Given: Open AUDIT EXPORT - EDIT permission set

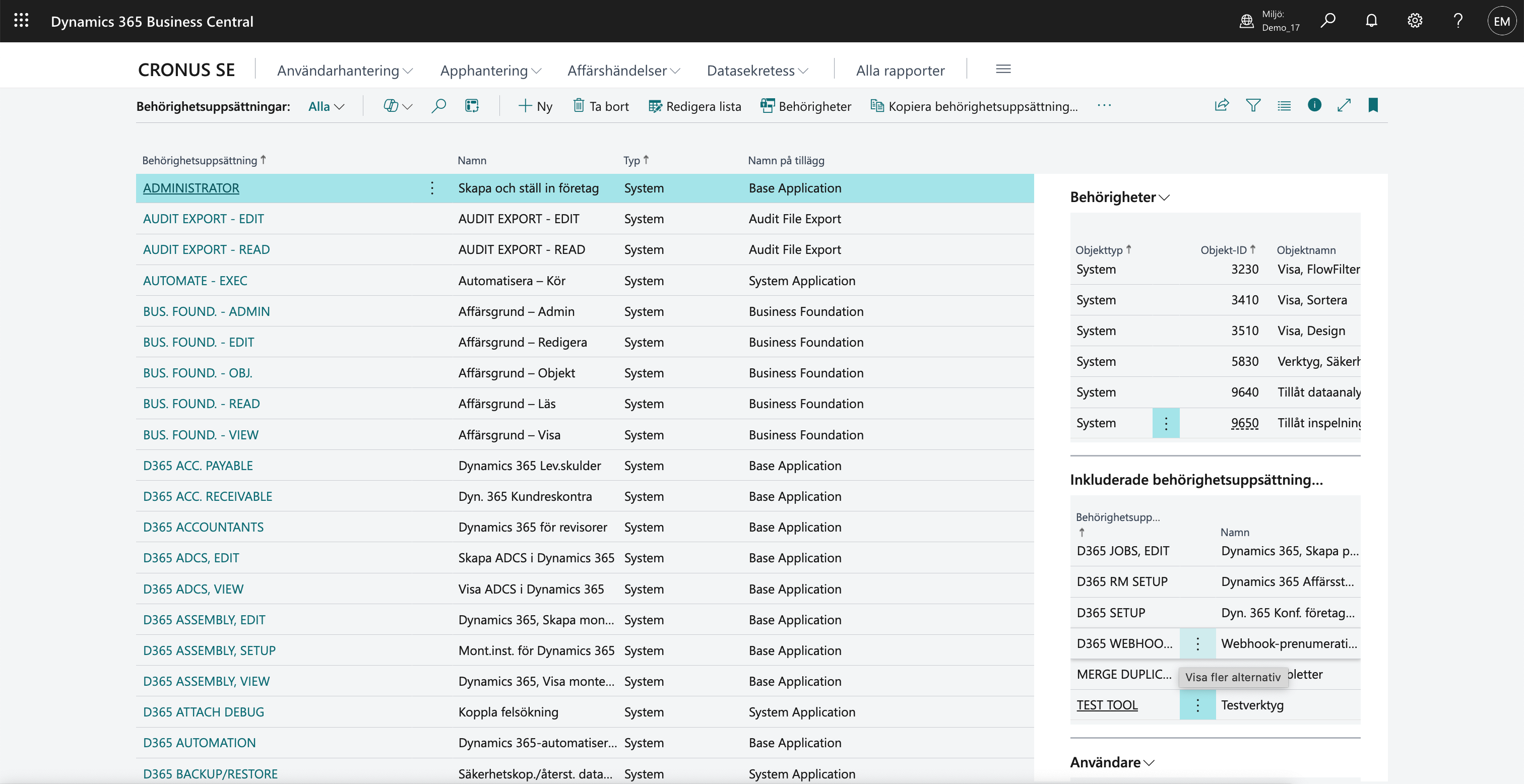Looking at the screenshot, I should pos(204,219).
